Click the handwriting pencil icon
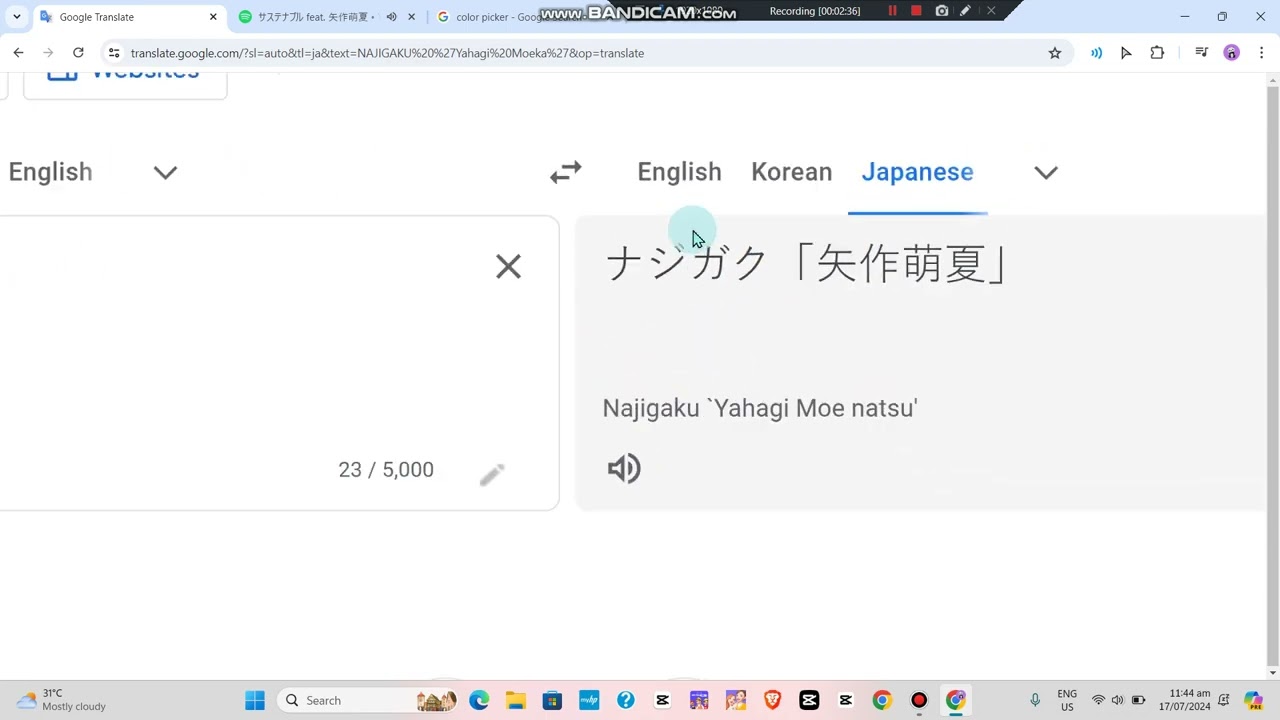The image size is (1280, 720). (x=492, y=475)
